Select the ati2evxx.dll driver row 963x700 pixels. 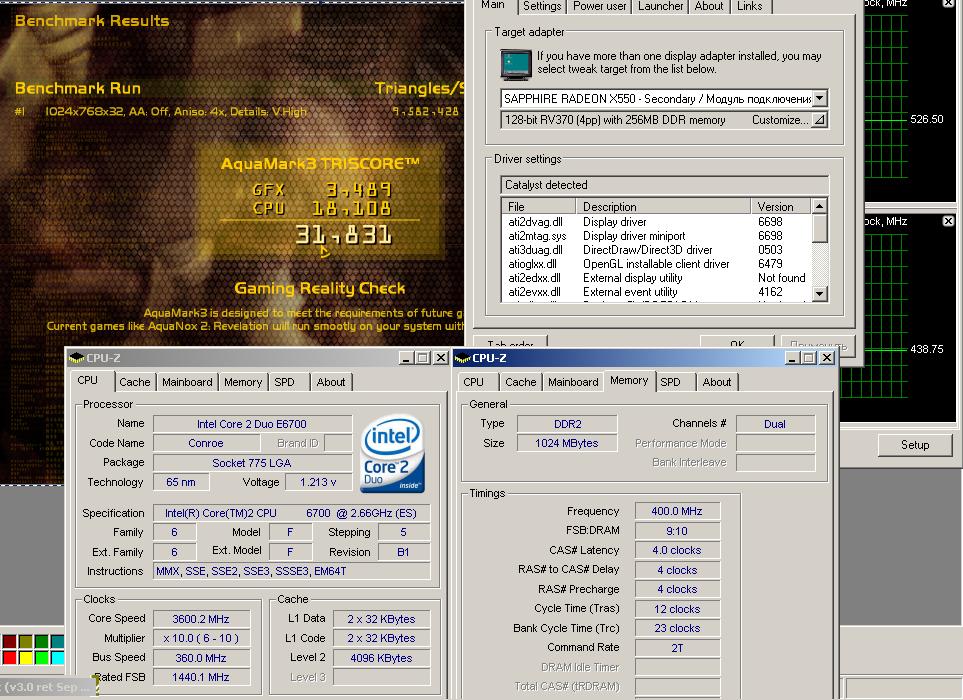coord(657,292)
